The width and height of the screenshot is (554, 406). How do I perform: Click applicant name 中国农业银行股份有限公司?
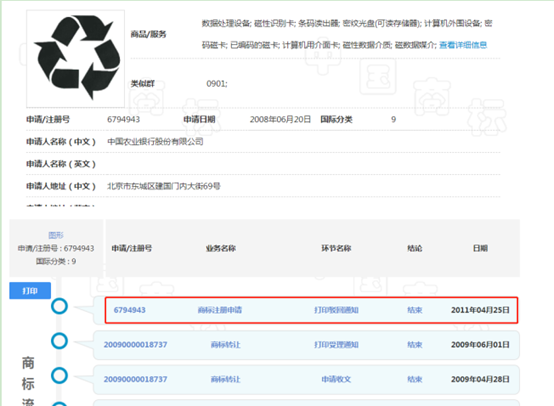point(155,142)
